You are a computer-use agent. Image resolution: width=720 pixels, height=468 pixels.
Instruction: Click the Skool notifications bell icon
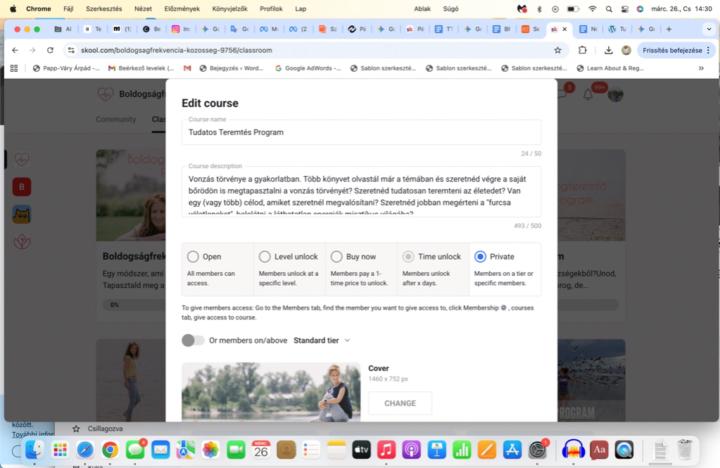tap(588, 95)
